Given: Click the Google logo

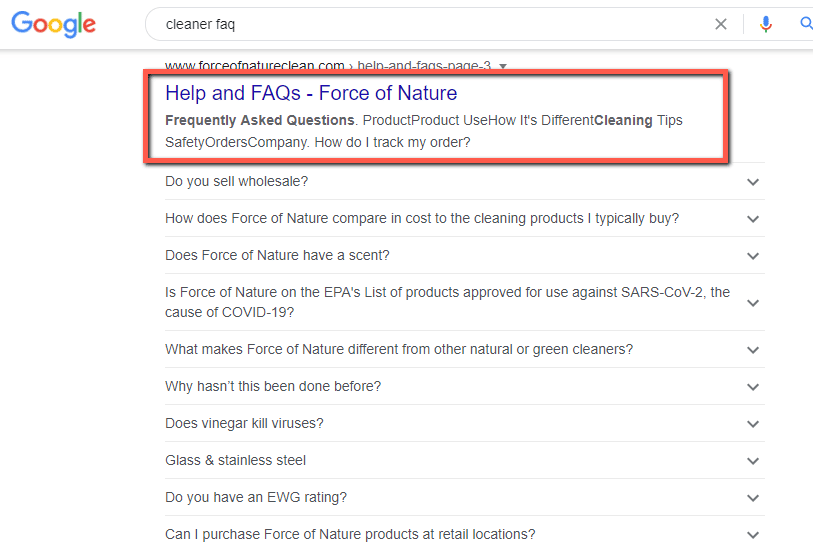Looking at the screenshot, I should point(53,24).
